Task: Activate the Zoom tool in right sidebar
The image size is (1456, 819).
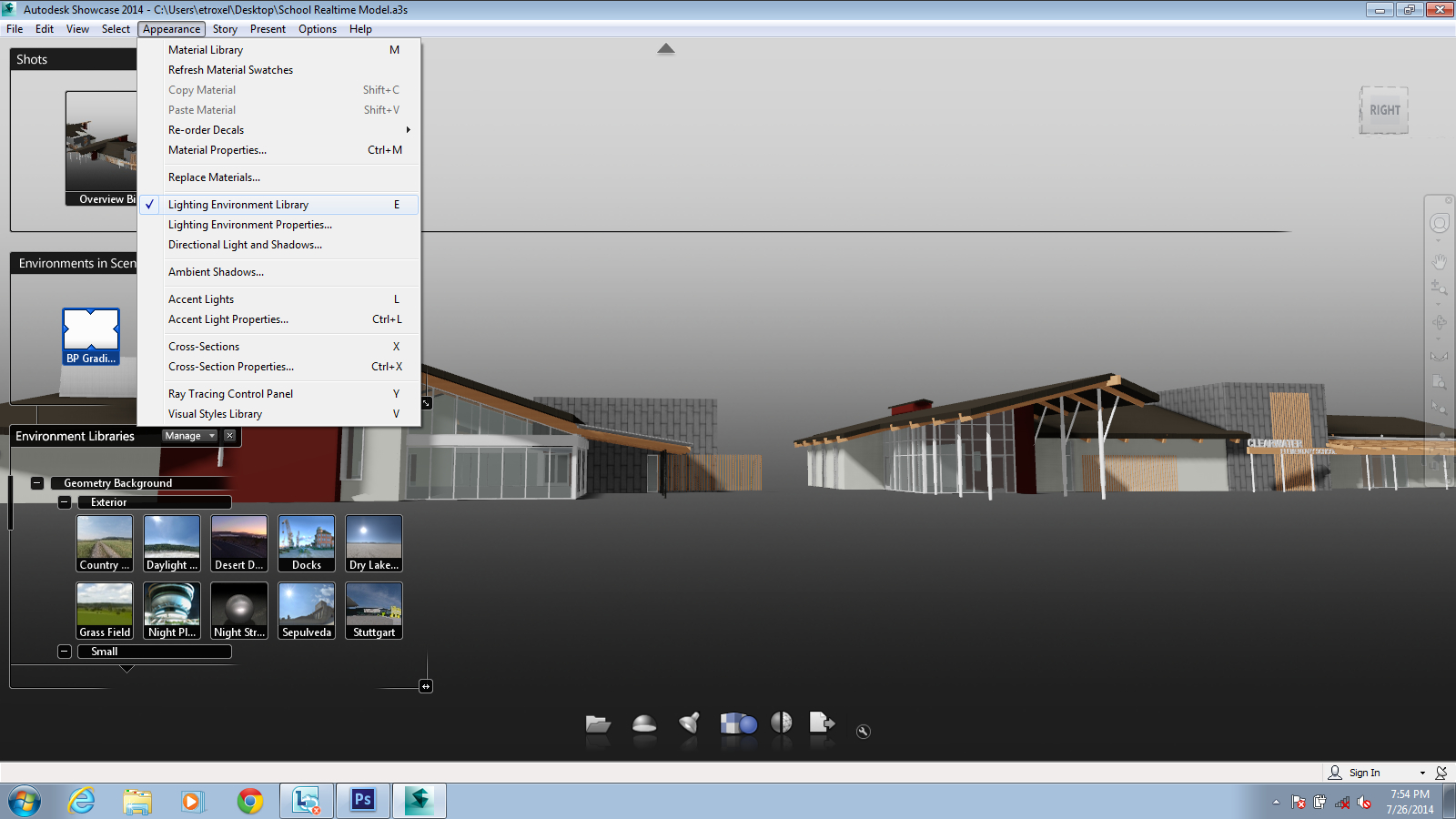Action: tap(1441, 288)
